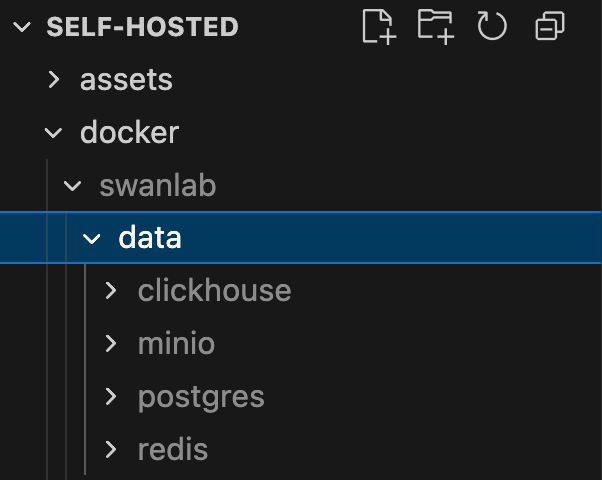Expand the assets folder chevron
This screenshot has width=602, height=480.
[x=55, y=80]
